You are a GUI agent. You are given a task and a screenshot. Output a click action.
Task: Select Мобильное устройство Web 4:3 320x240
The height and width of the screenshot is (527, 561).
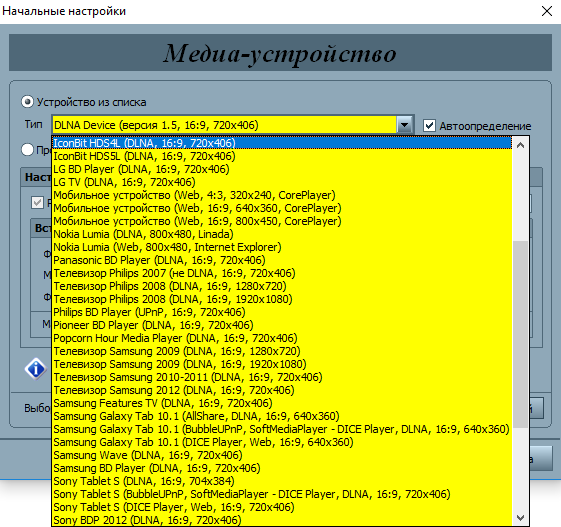282,195
